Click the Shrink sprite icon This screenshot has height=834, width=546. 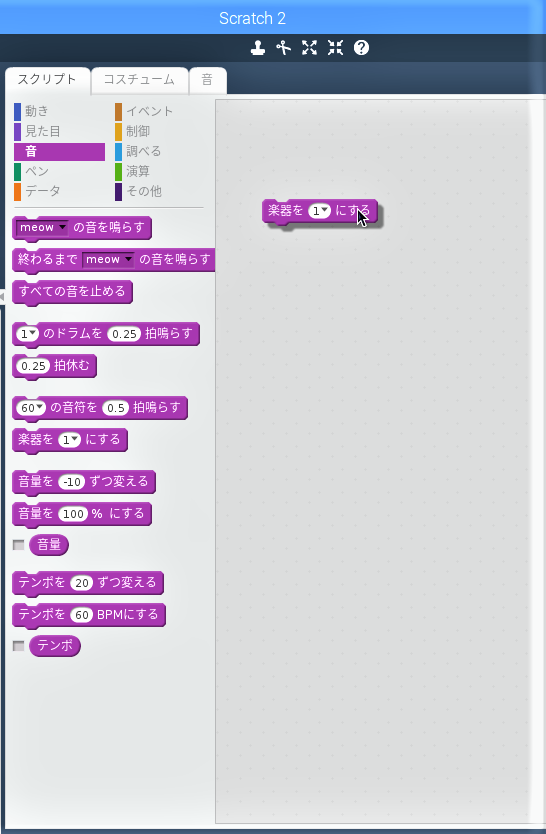click(335, 48)
